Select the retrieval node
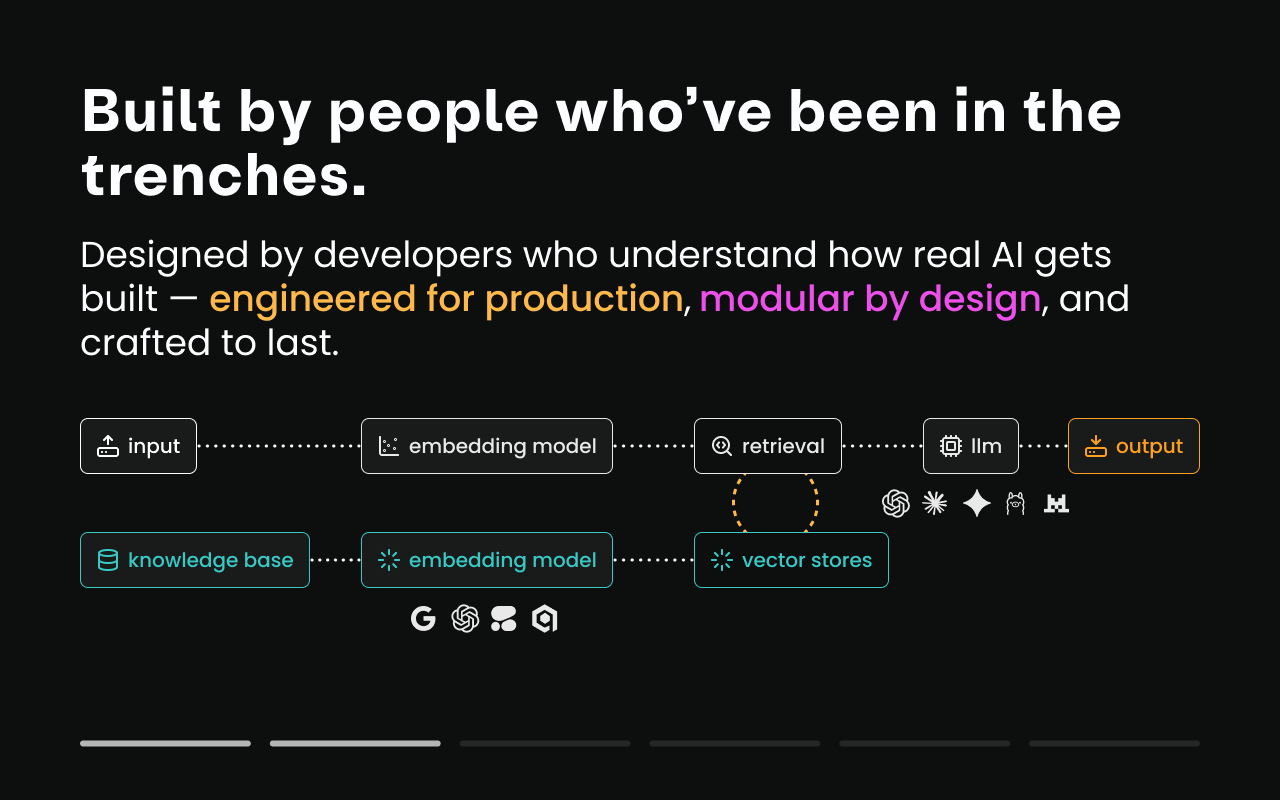1280x800 pixels. (x=767, y=446)
